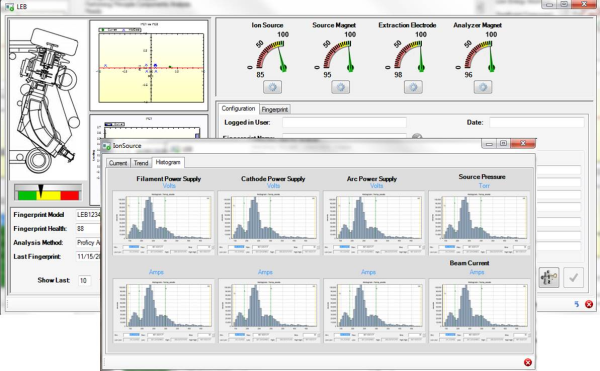Open Extraction Electrode settings gear button
Image resolution: width=600 pixels, height=371 pixels.
(x=413, y=87)
